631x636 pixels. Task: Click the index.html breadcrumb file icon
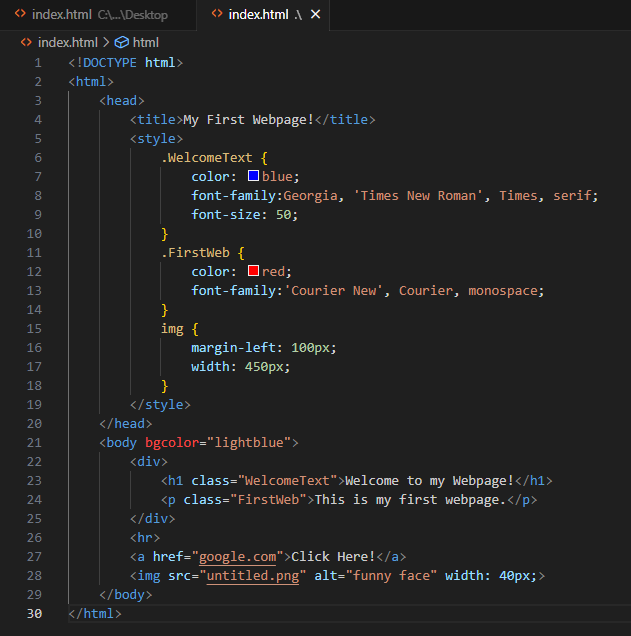(26, 42)
